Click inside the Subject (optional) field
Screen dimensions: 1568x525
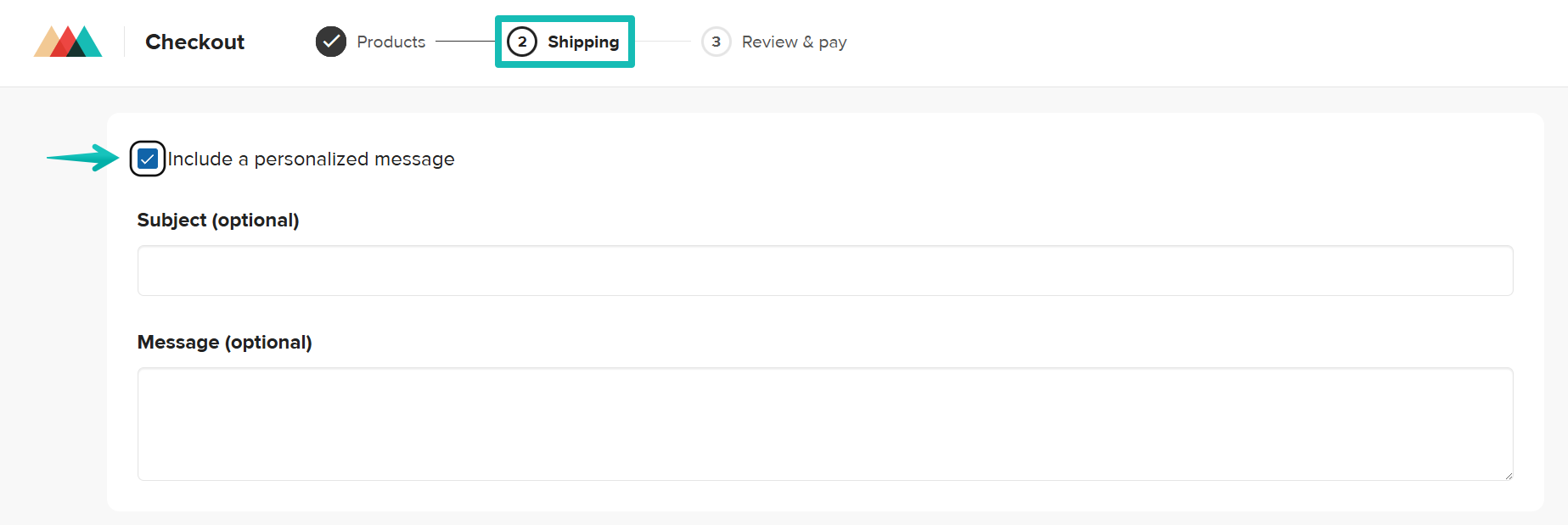(x=823, y=270)
